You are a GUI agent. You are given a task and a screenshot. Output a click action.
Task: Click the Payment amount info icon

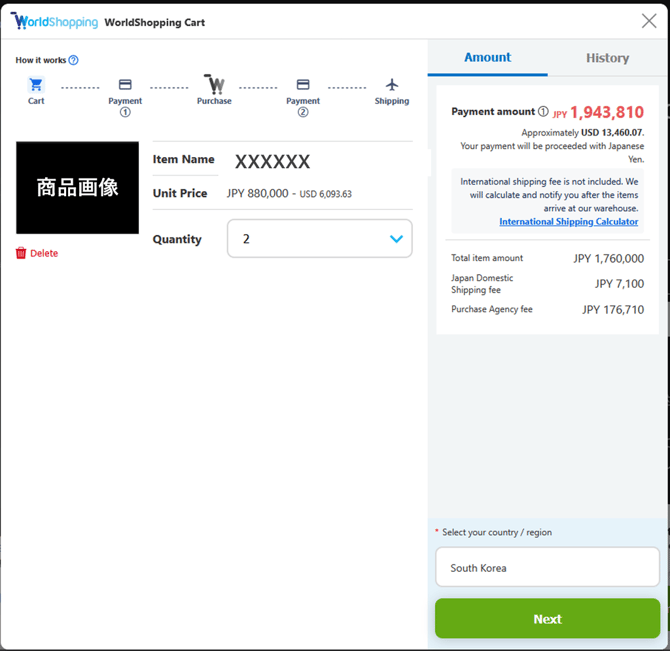pos(543,112)
